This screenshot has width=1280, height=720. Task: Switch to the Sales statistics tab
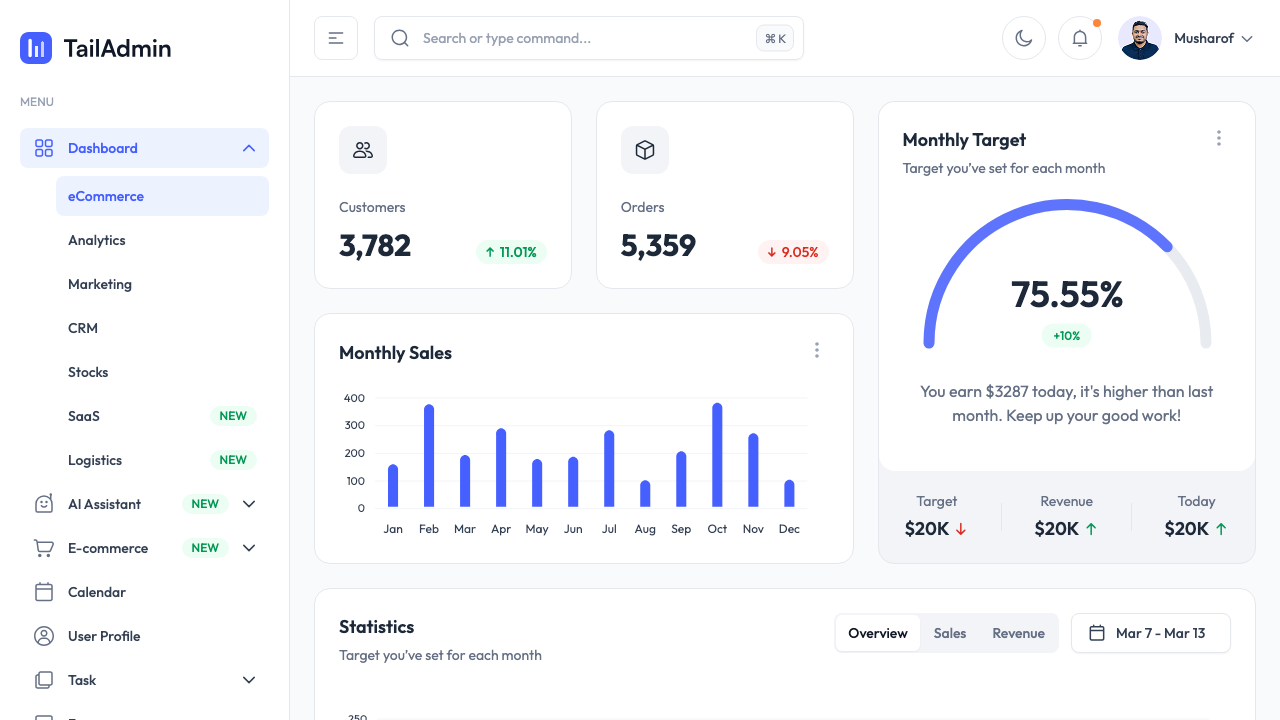(x=949, y=633)
